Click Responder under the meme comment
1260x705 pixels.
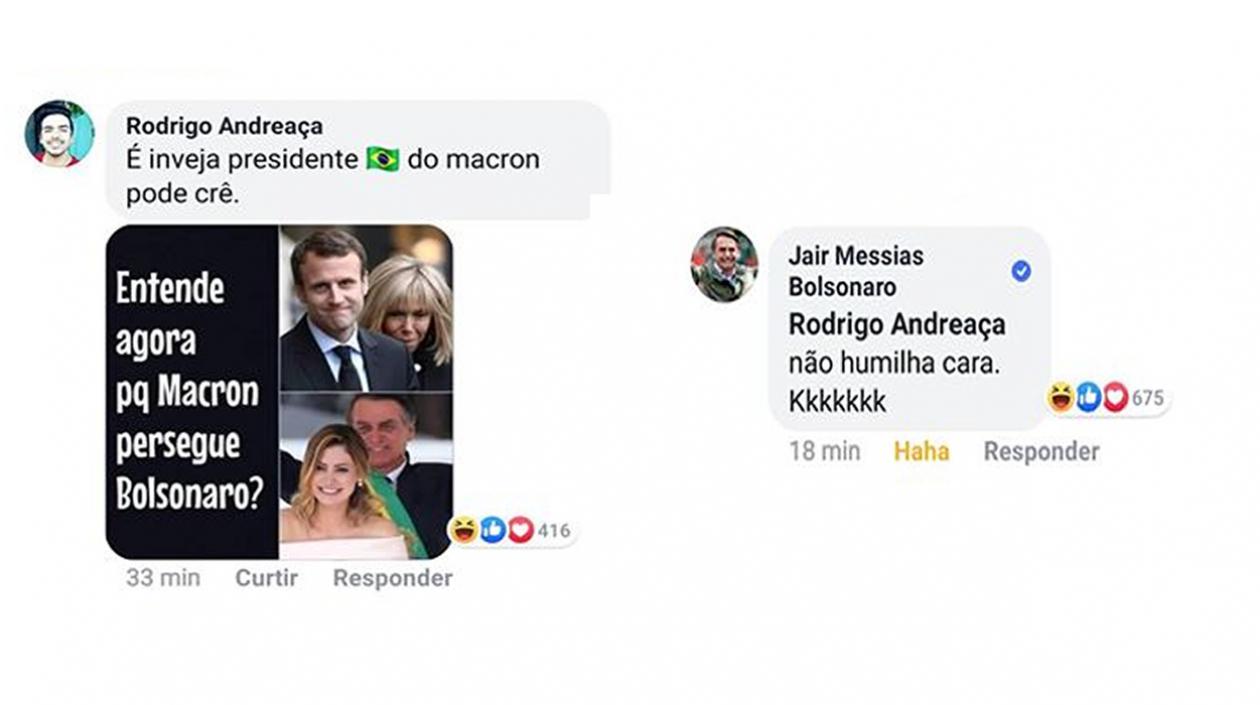click(x=392, y=578)
